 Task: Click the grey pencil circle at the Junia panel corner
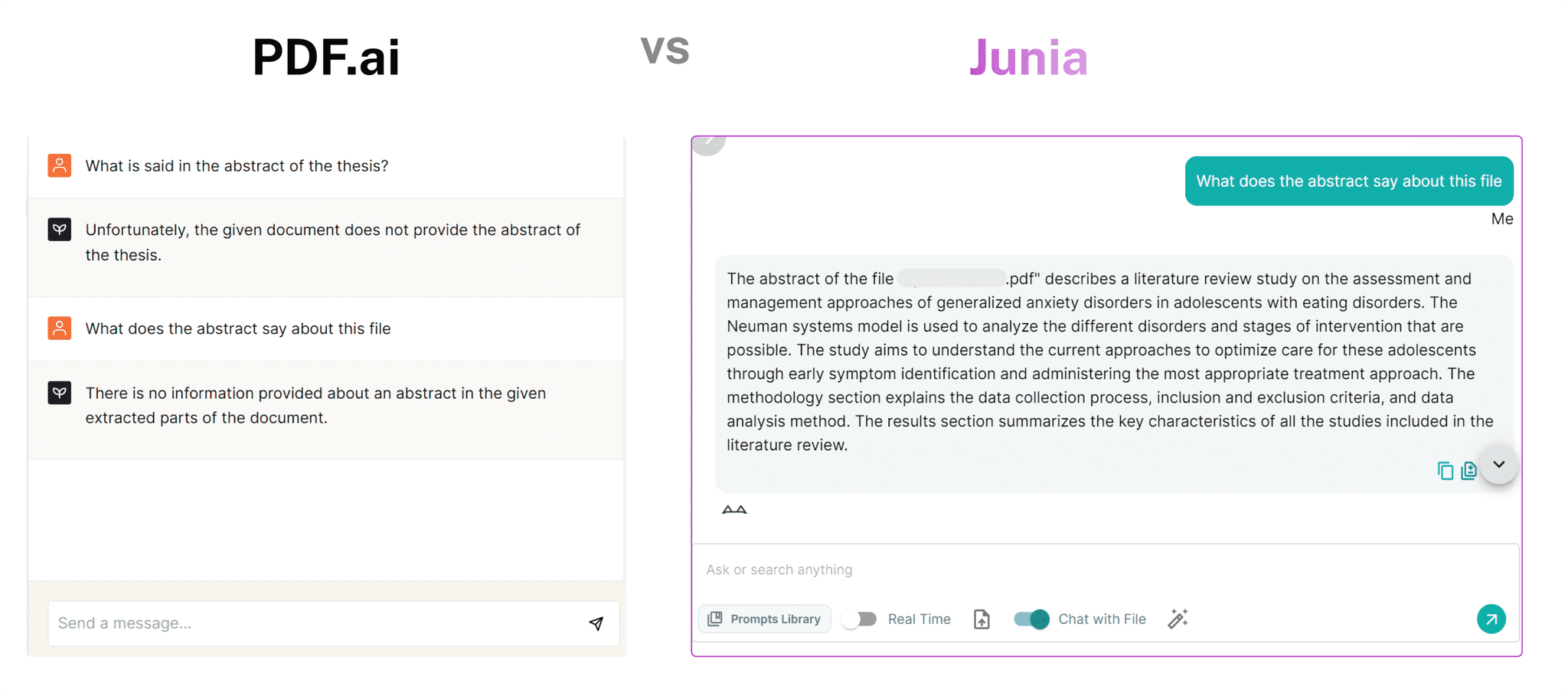coord(709,142)
